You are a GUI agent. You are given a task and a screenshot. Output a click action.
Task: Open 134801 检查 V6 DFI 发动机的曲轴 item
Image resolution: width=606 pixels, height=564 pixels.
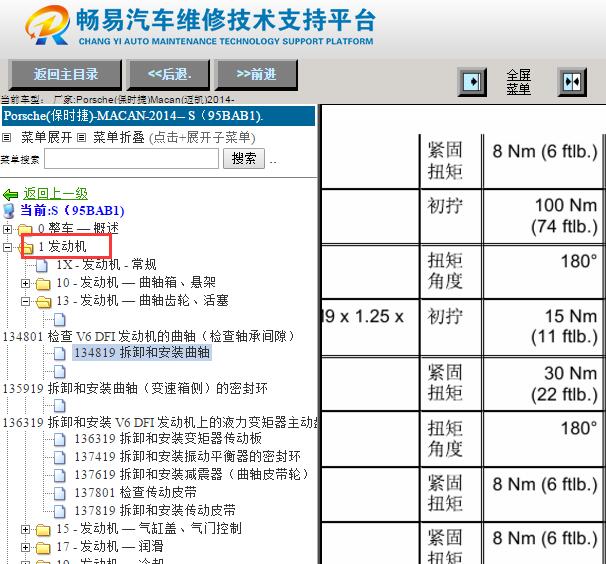(x=149, y=336)
